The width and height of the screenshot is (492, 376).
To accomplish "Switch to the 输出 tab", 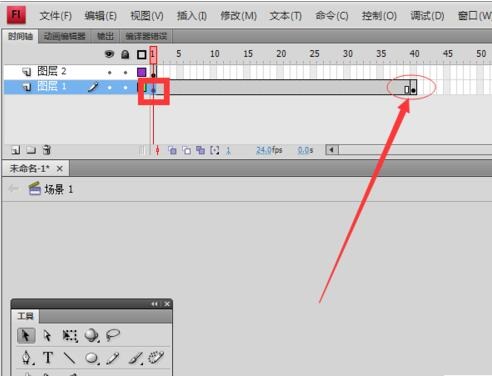I will (x=105, y=36).
